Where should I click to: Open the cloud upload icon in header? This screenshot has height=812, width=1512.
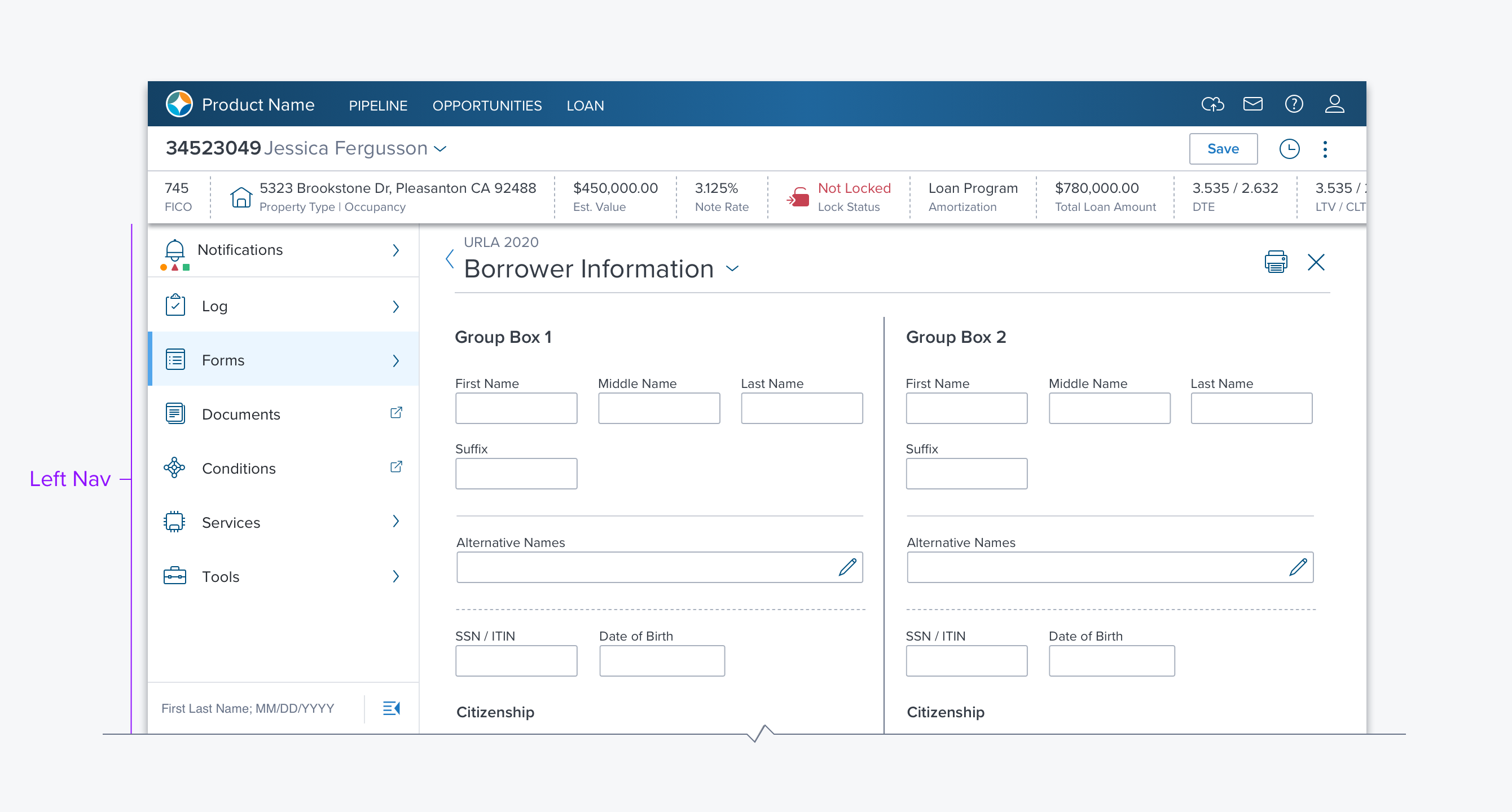1212,104
